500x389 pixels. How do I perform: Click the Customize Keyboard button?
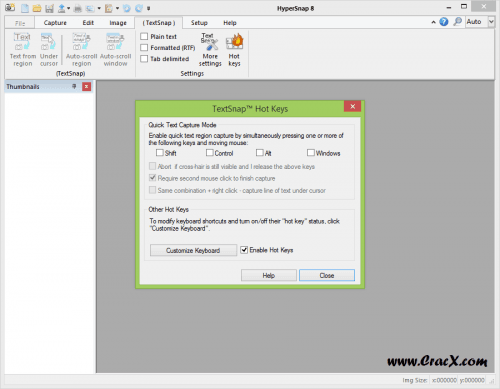pos(193,250)
